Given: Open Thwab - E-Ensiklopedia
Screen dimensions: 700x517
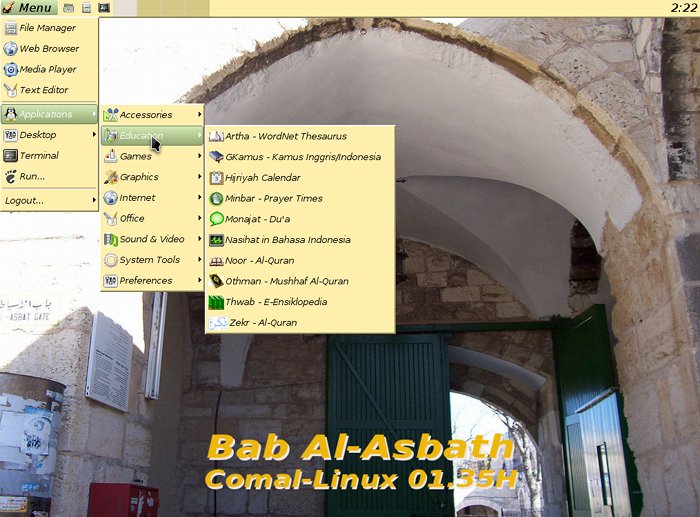Looking at the screenshot, I should [x=300, y=302].
